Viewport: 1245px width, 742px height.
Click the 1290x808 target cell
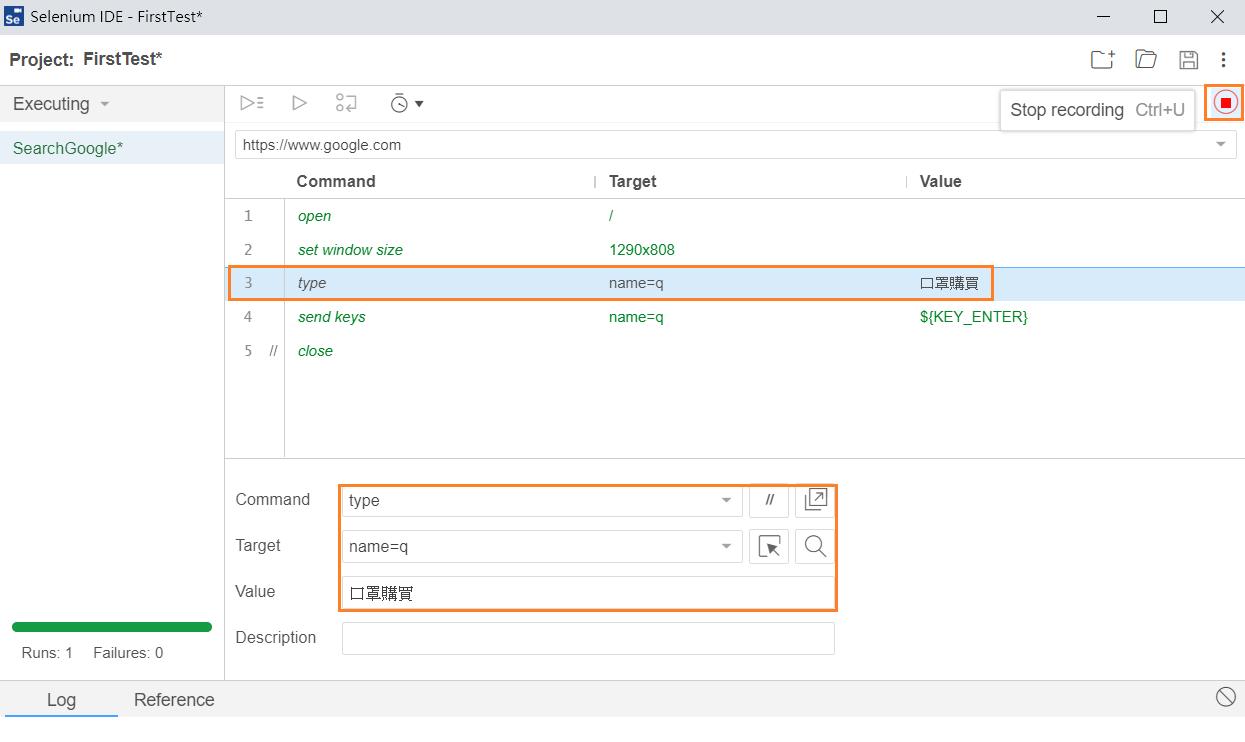[x=642, y=250]
